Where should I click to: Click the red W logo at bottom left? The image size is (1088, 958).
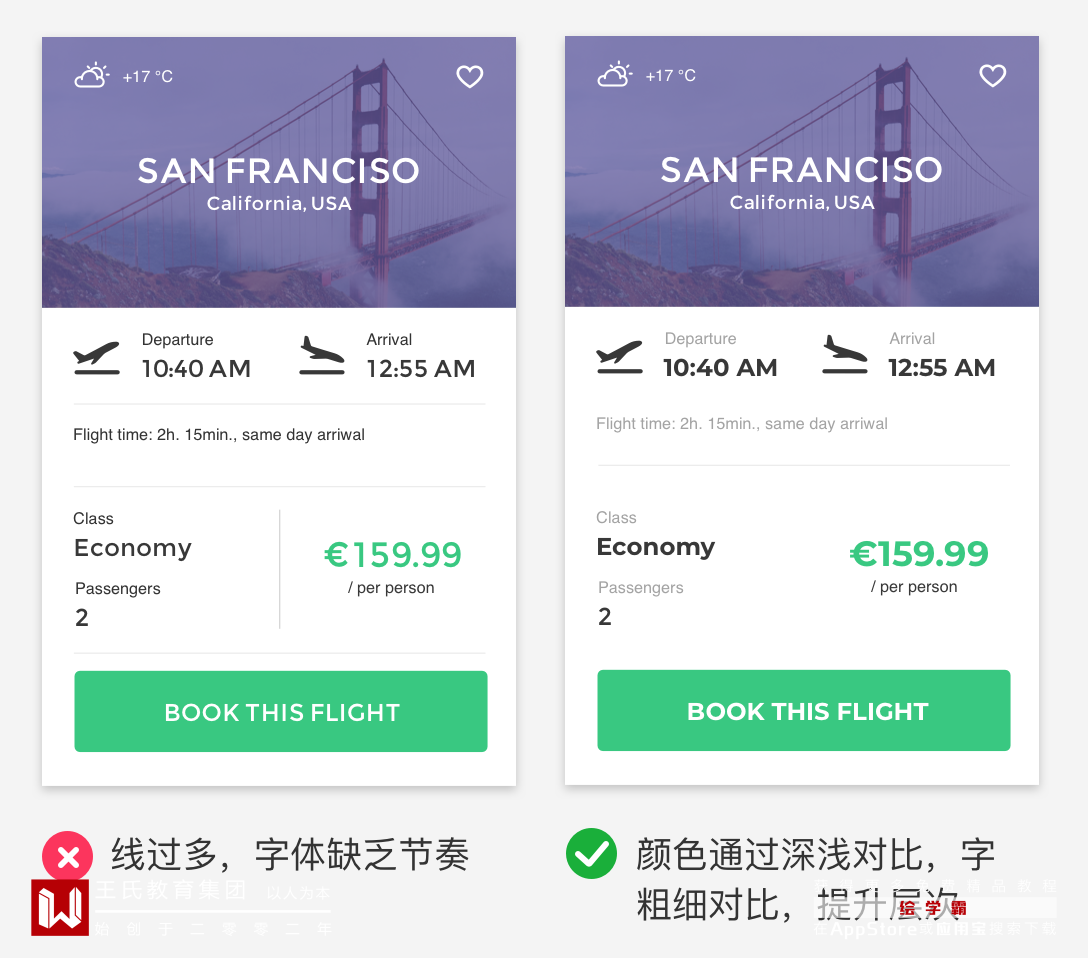(x=60, y=907)
